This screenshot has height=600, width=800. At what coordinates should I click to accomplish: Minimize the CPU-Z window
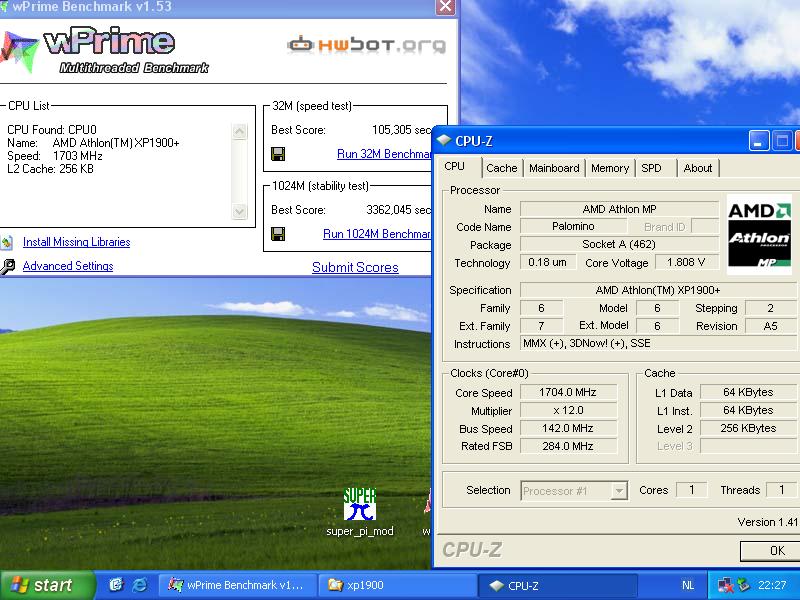click(758, 141)
